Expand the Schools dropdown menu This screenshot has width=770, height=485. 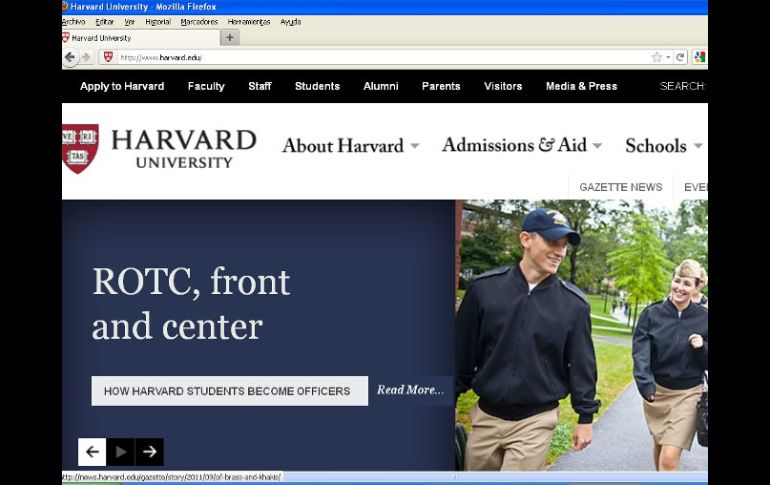pyautogui.click(x=663, y=146)
